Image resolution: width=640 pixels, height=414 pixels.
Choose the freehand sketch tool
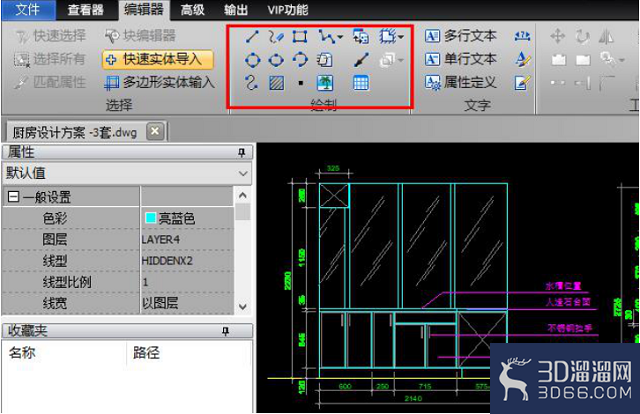(x=276, y=37)
